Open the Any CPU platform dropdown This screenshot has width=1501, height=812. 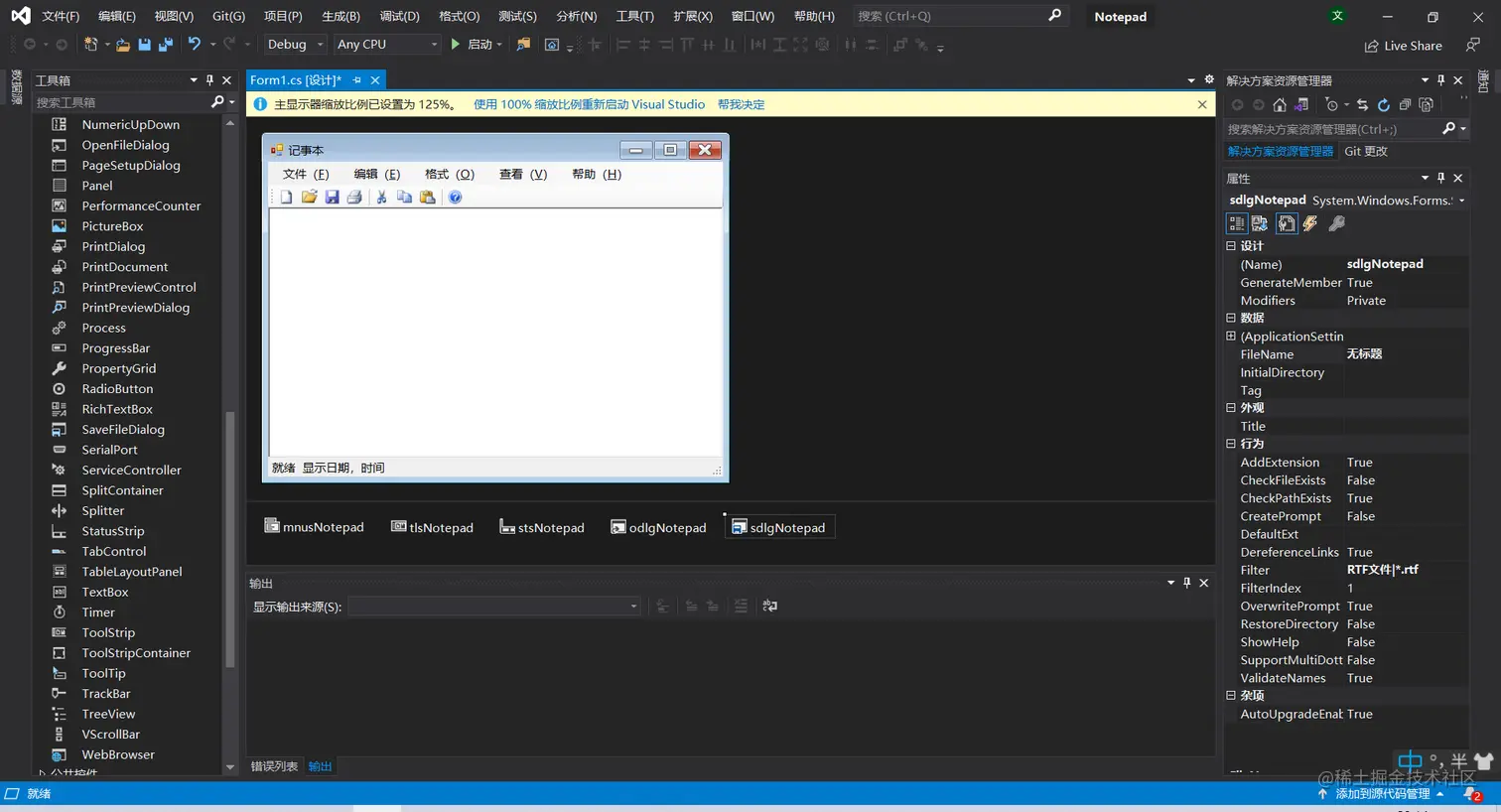tap(387, 44)
